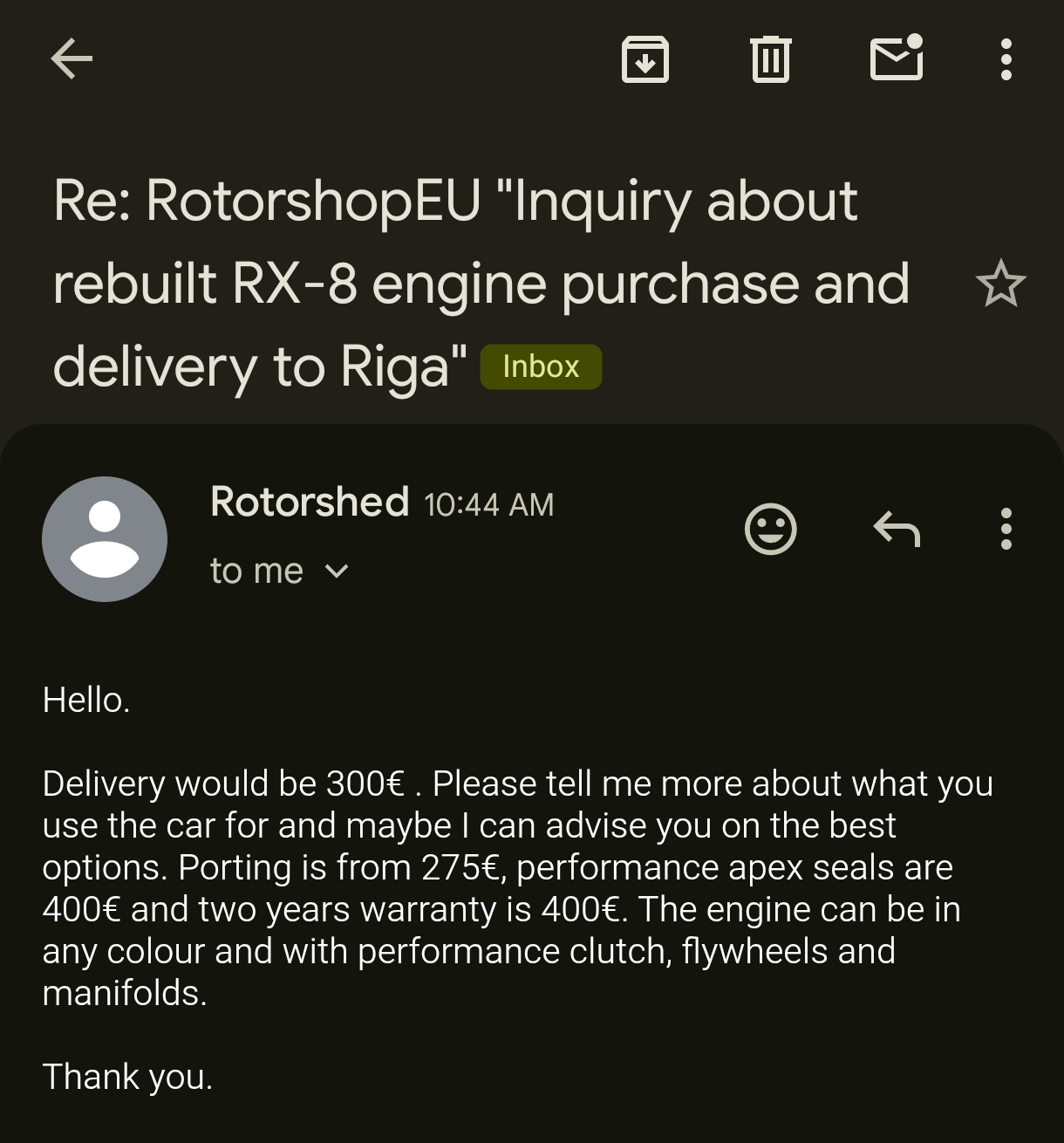Go back using the left arrow
The width and height of the screenshot is (1064, 1143).
72,59
